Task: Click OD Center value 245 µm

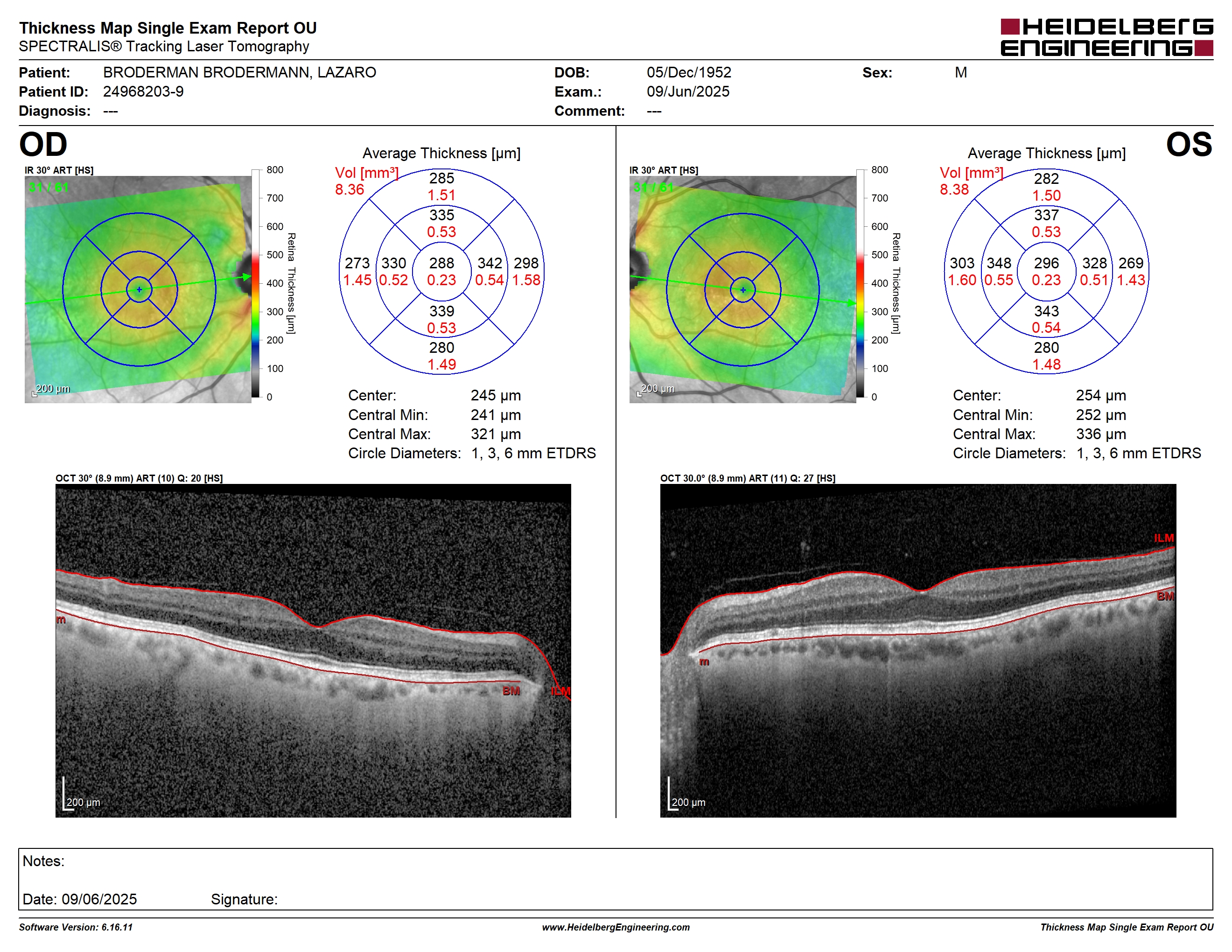Action: click(x=496, y=395)
